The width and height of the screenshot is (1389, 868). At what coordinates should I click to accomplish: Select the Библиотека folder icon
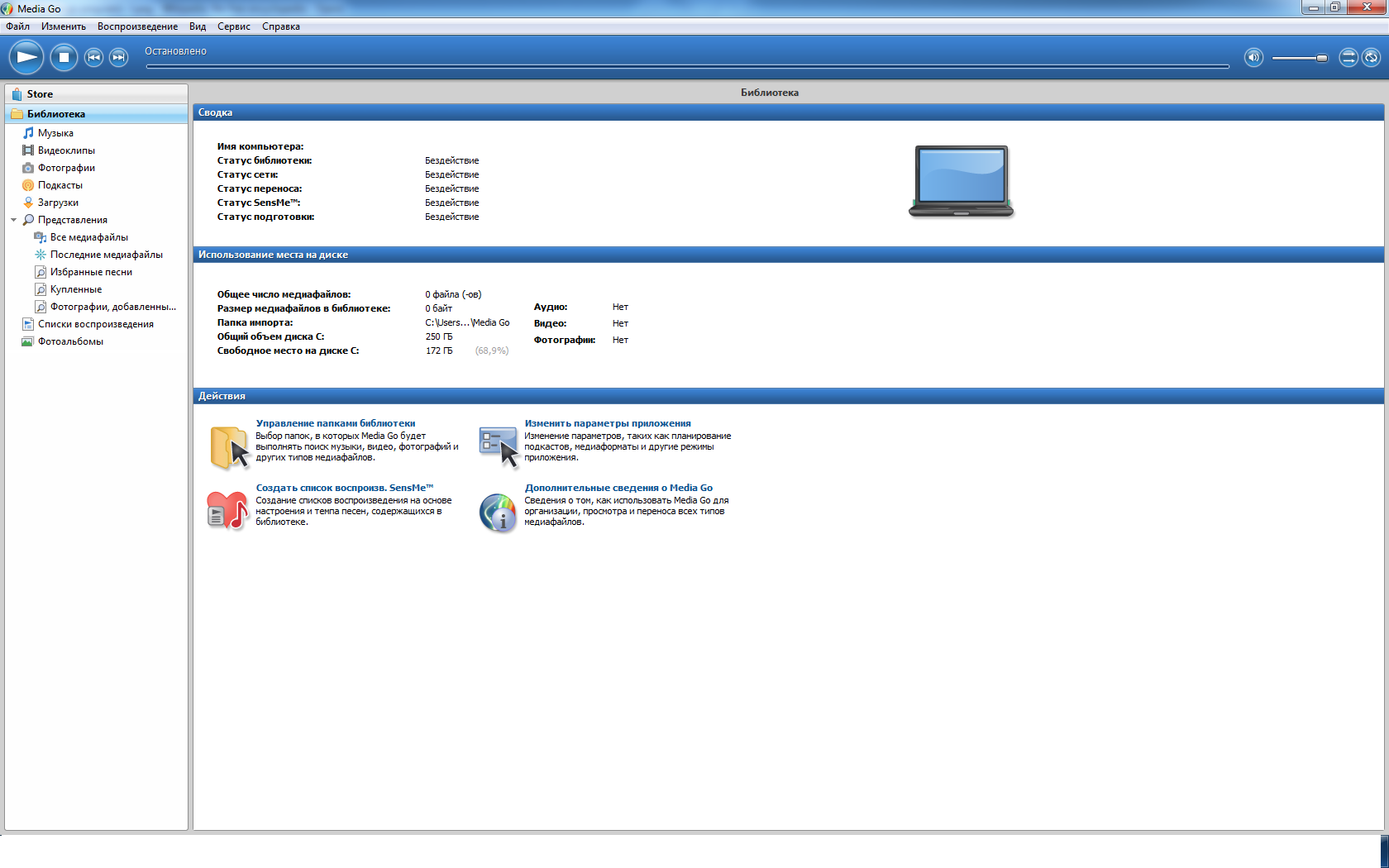pos(17,114)
